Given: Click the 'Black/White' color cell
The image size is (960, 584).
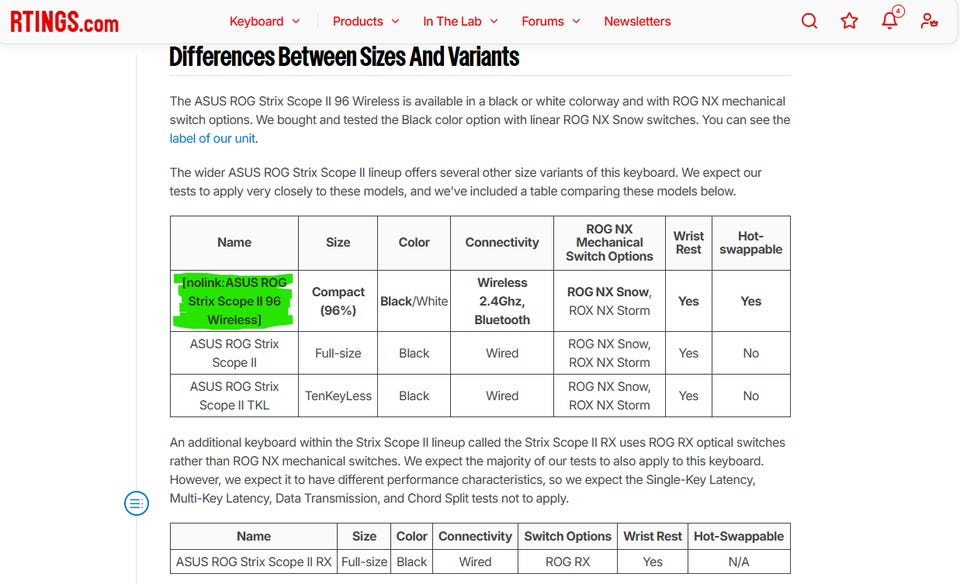Looking at the screenshot, I should point(414,301).
